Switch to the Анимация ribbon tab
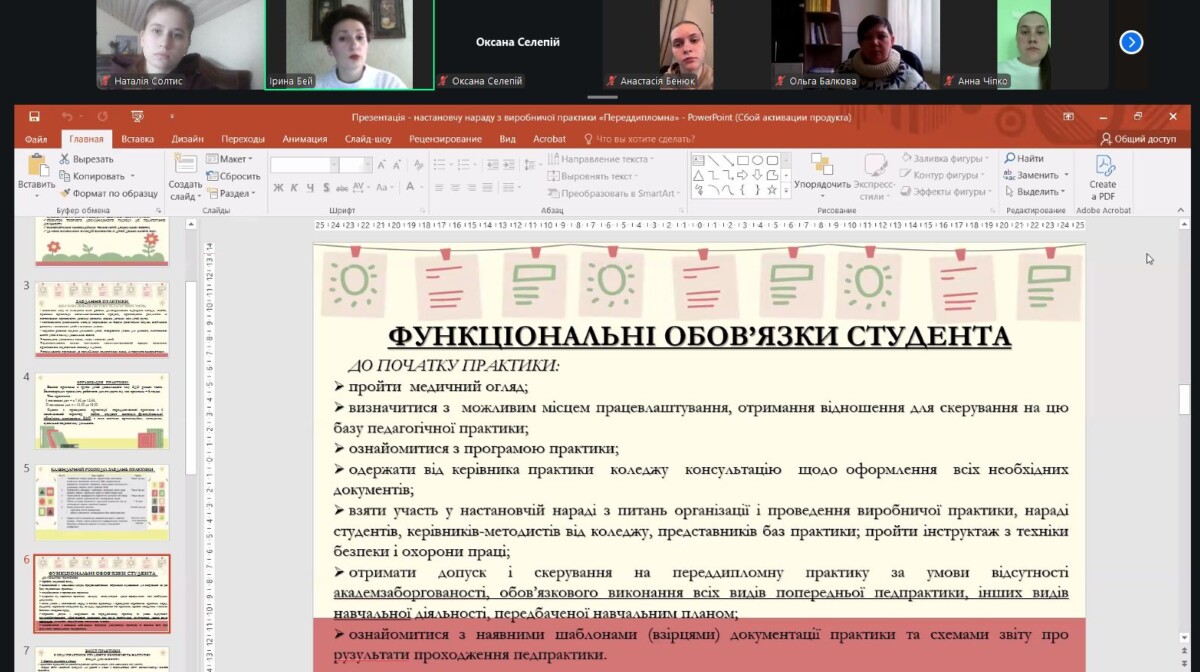The height and width of the screenshot is (672, 1200). (305, 139)
